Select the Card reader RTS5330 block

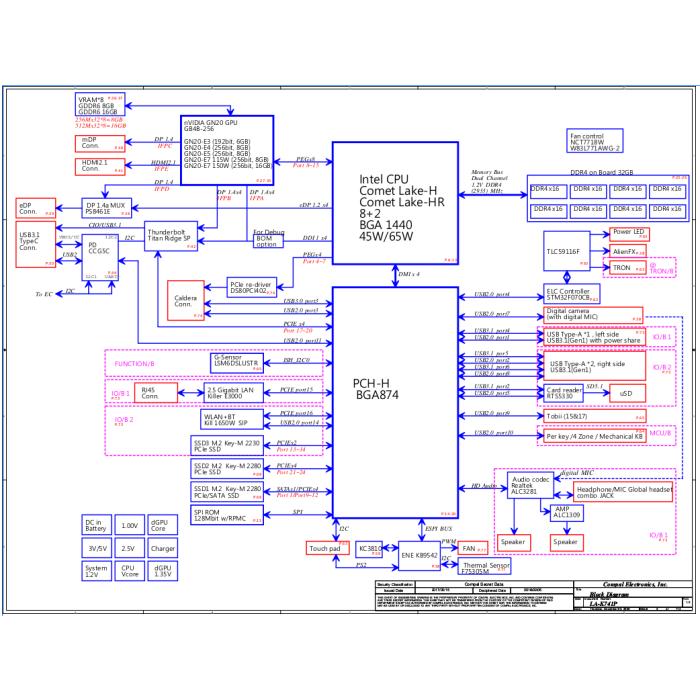click(x=563, y=393)
